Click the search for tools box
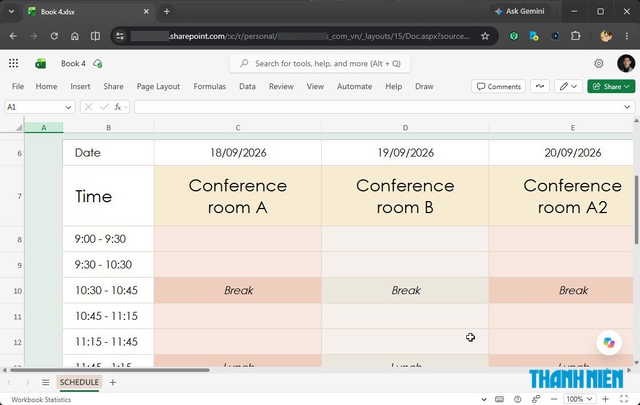Viewport: 640px width, 405px height. (320, 63)
